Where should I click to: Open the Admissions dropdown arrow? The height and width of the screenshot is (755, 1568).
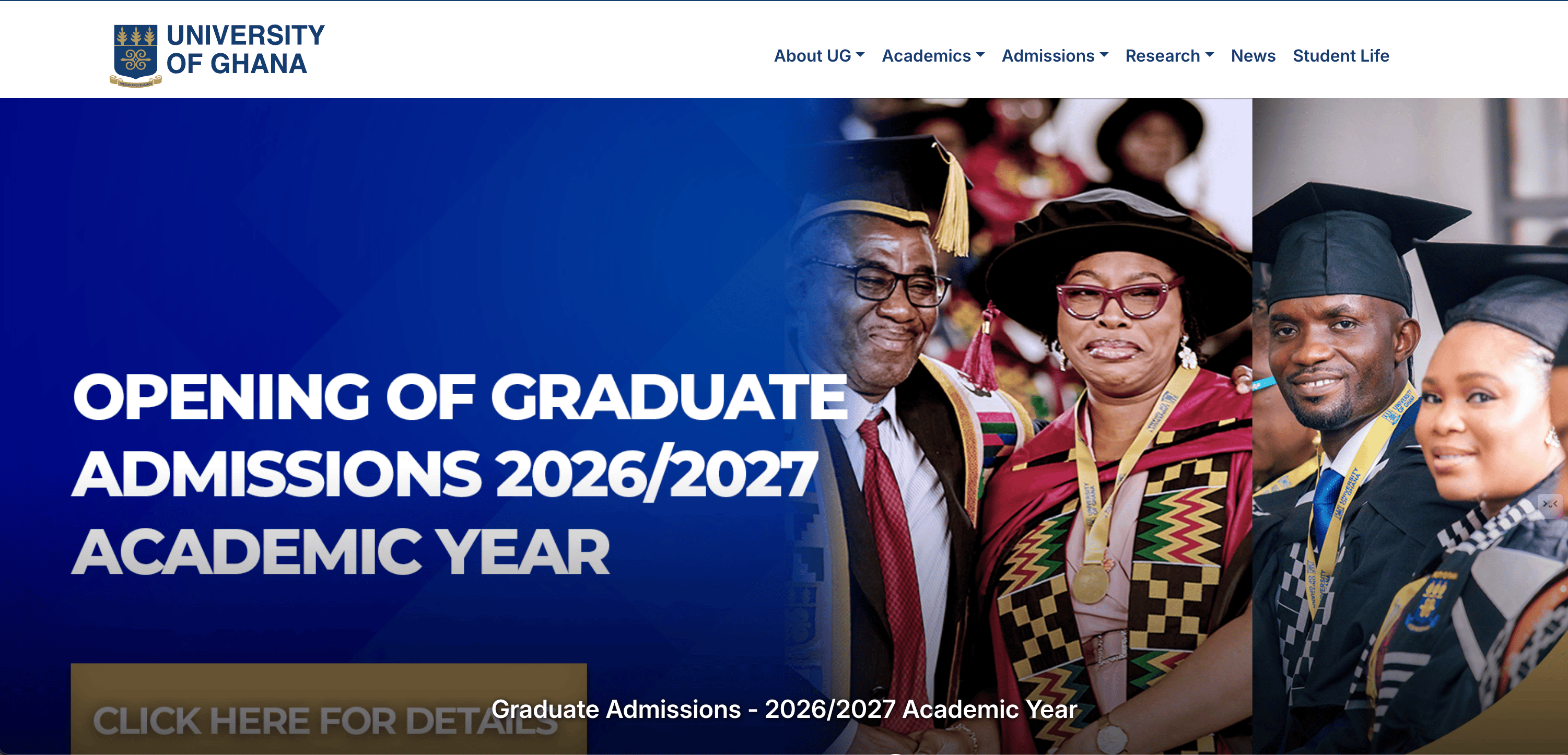click(1103, 56)
